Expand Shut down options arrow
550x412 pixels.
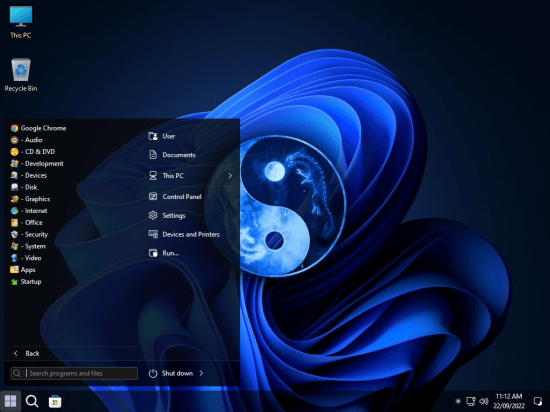click(201, 373)
